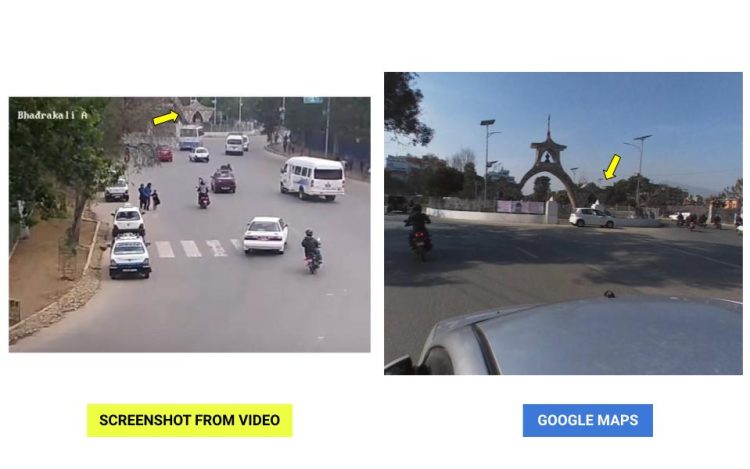Click the motorcyclist near the white sedan
Viewport: 750px width, 469px height.
tap(311, 251)
